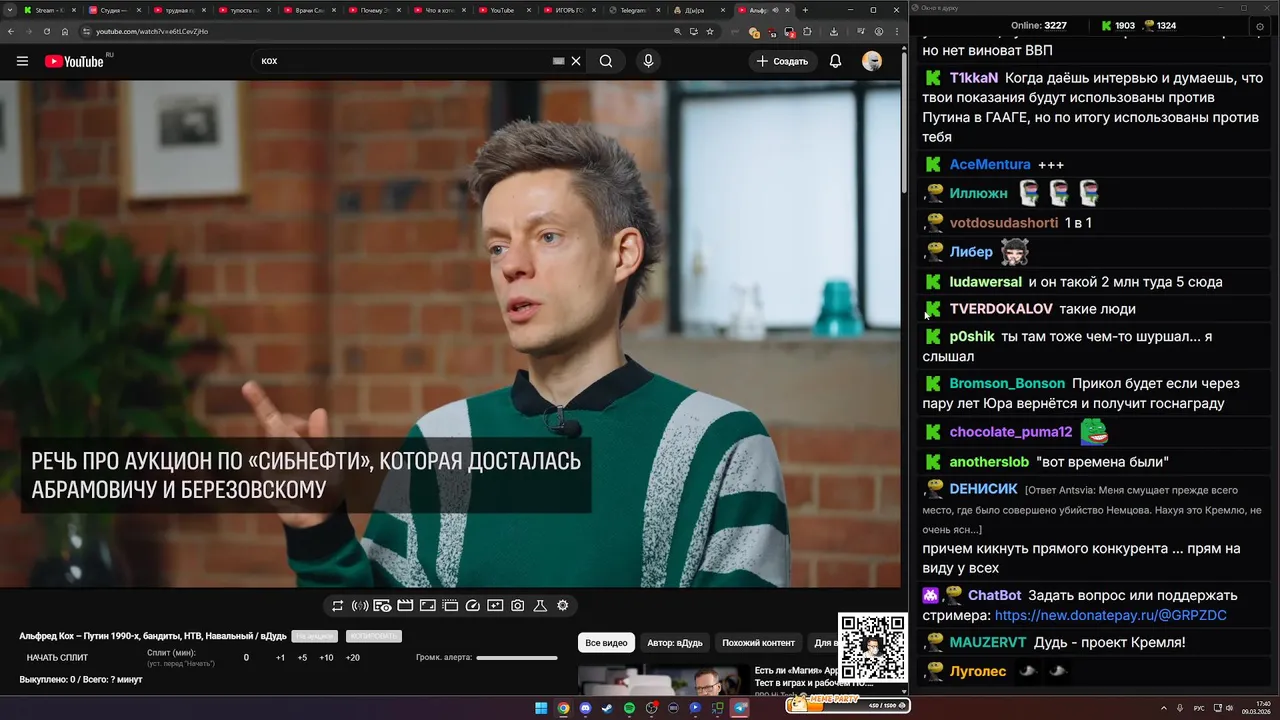Reload the page with refresh icon
Viewport: 1280px width, 720px height.
pos(46,31)
